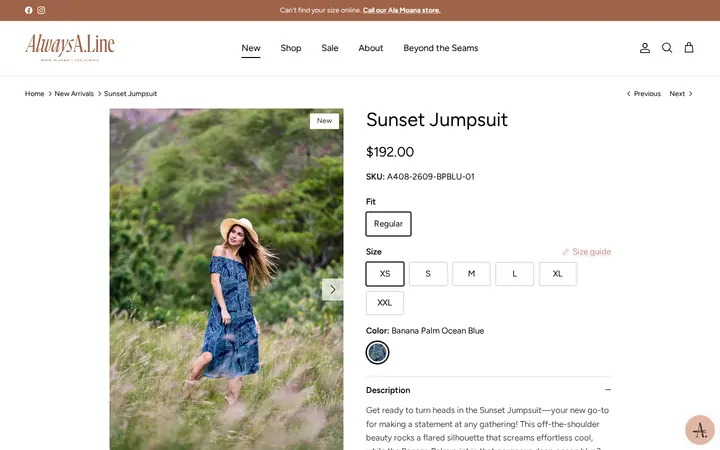Screen dimensions: 720x450
Task: Click the New badge on photo
Action: click(324, 121)
